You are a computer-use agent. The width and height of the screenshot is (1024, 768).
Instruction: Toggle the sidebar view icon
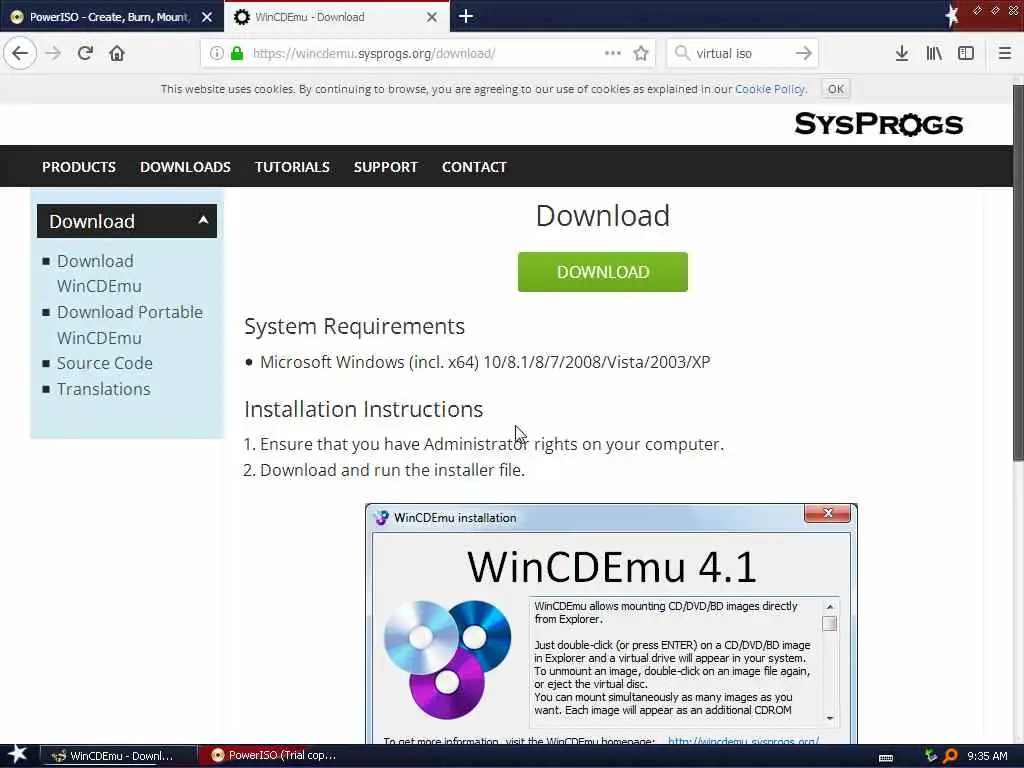coord(966,53)
